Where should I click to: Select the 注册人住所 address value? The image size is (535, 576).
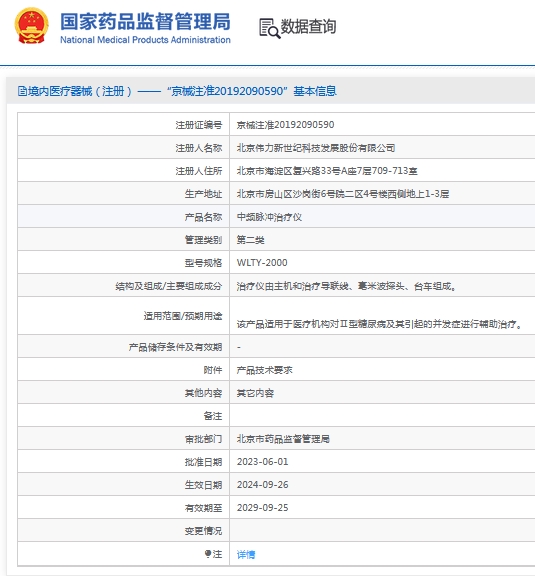[x=327, y=171]
